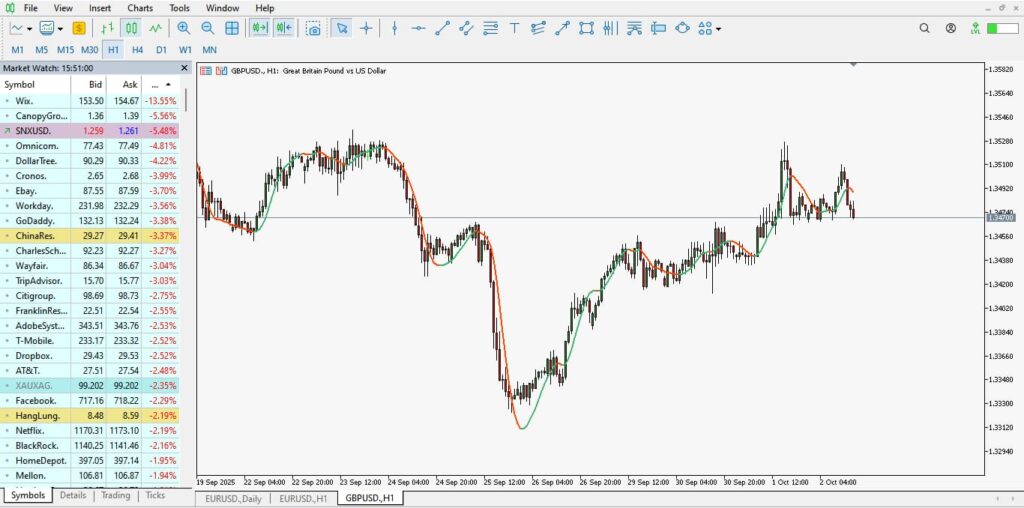The image size is (1024, 508).
Task: Switch chart to line chart mode
Action: [156, 28]
